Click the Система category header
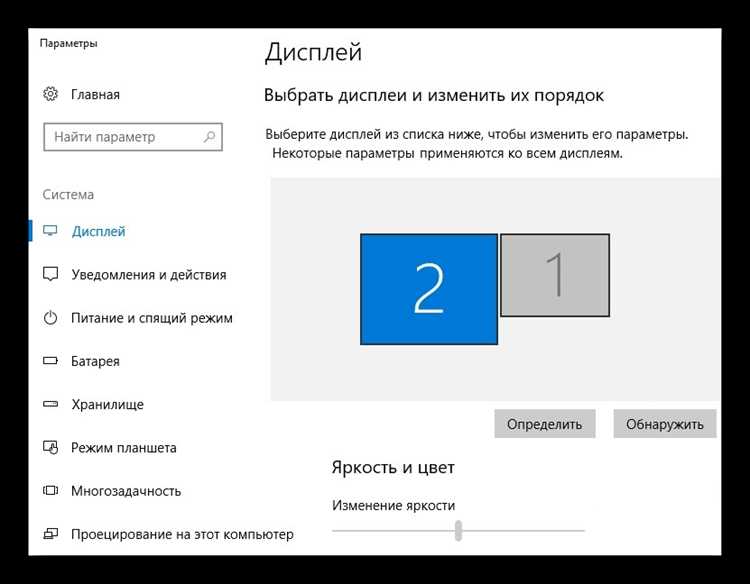This screenshot has width=750, height=584. coord(68,195)
